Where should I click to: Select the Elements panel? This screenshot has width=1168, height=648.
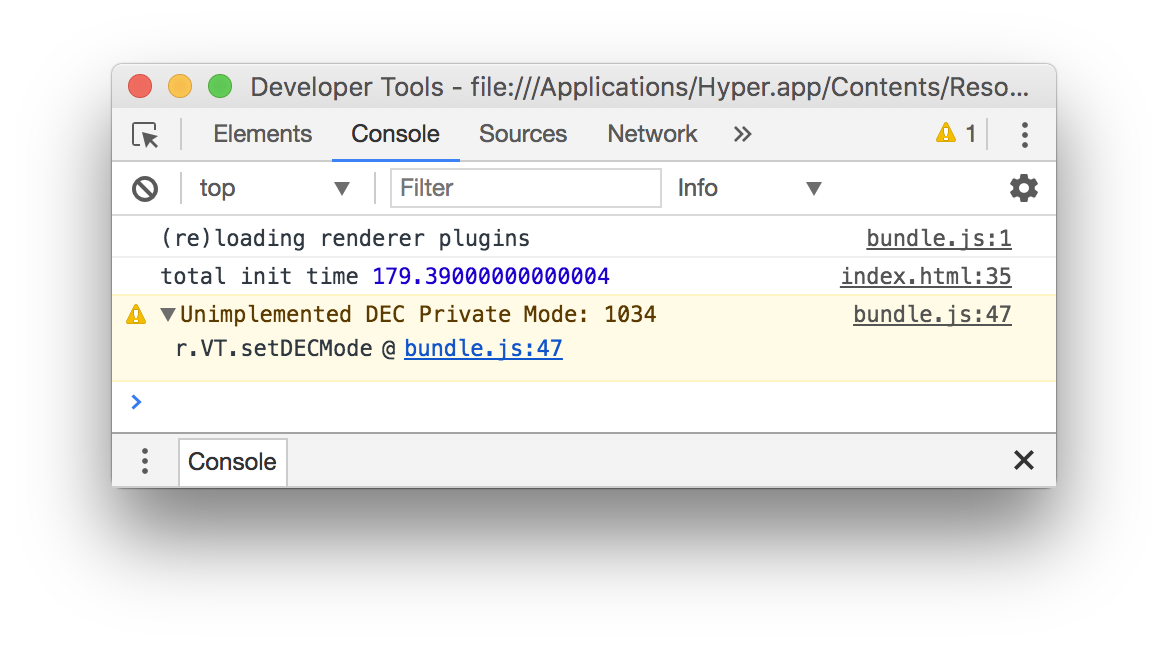(262, 134)
